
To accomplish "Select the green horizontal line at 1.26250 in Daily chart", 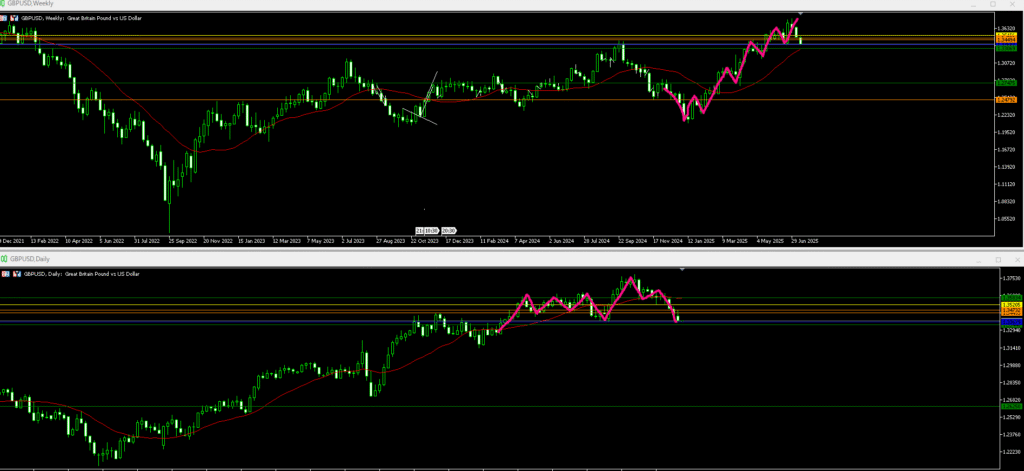I will 500,406.
